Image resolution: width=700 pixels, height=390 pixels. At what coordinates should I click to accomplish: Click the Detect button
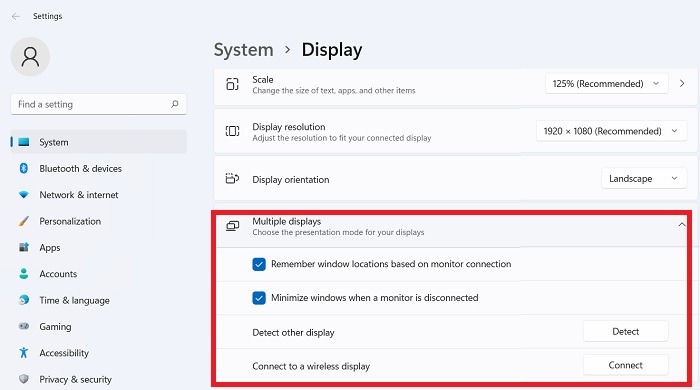[x=625, y=332]
